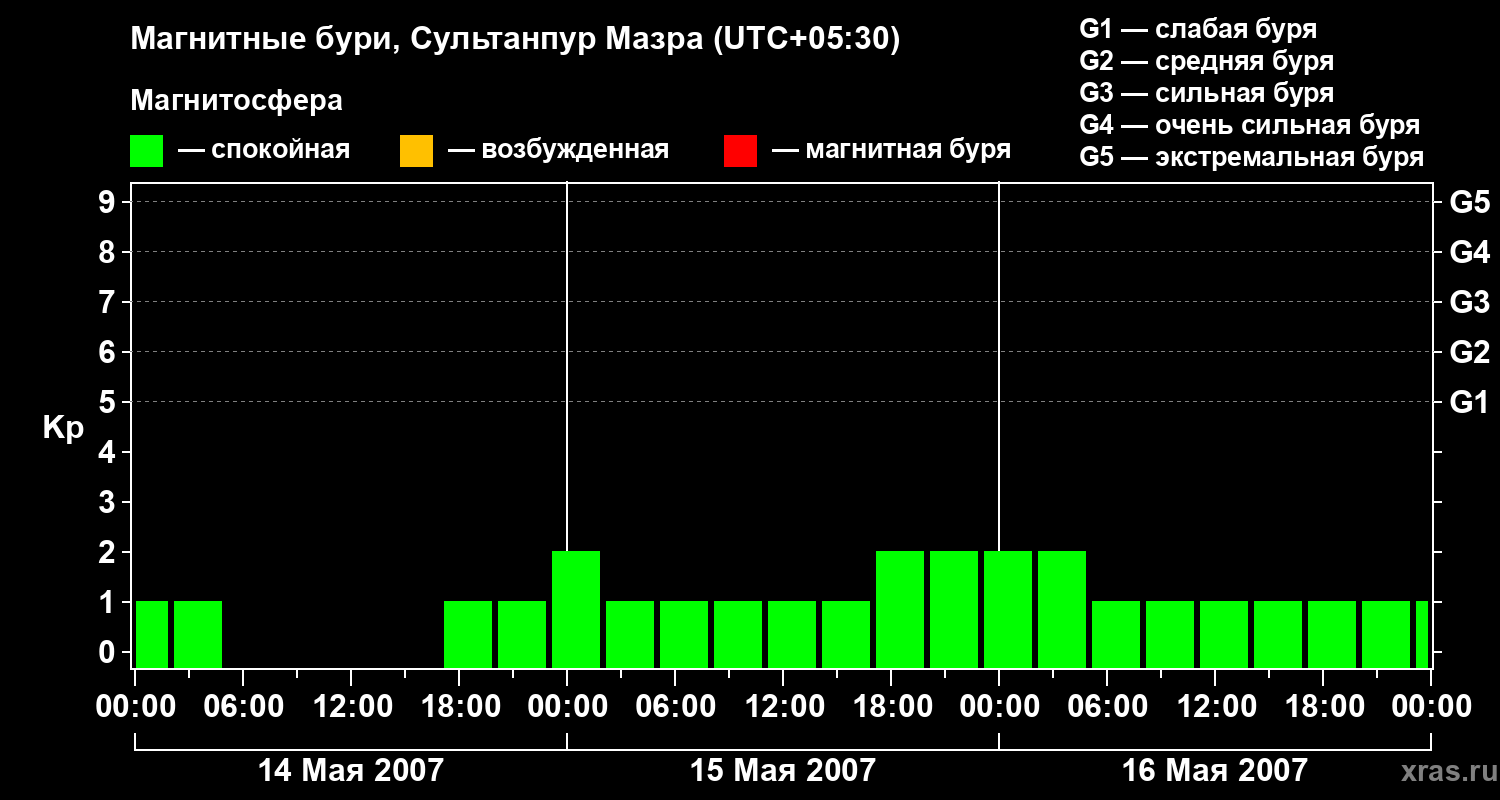This screenshot has height=800, width=1500.
Task: Click the «Kp» axis title
Action: 63,428
